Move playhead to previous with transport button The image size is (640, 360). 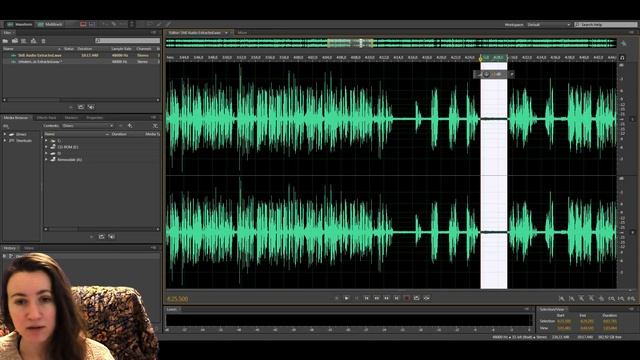(367, 298)
